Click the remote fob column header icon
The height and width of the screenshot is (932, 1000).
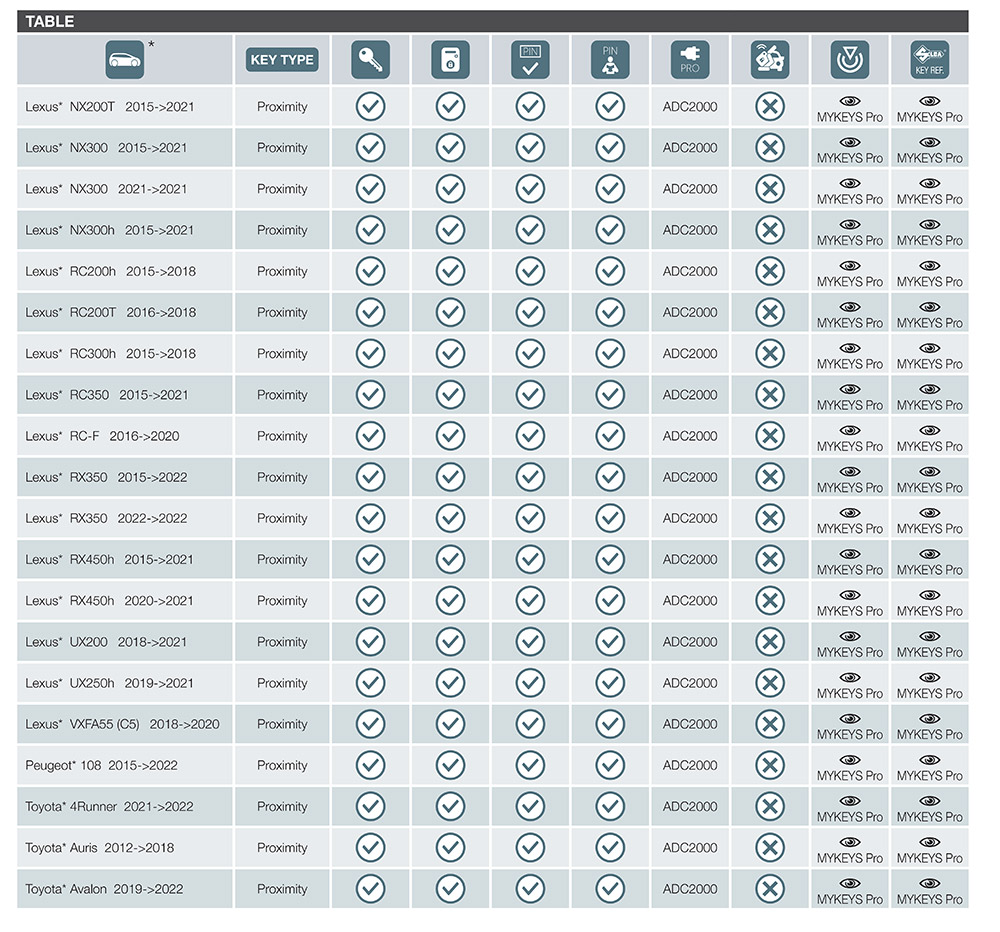[450, 60]
